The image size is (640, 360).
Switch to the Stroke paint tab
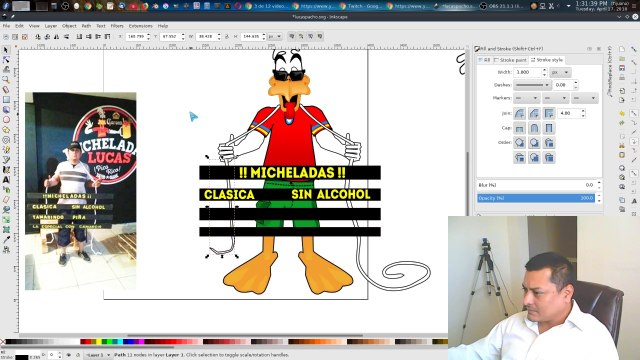[510, 60]
